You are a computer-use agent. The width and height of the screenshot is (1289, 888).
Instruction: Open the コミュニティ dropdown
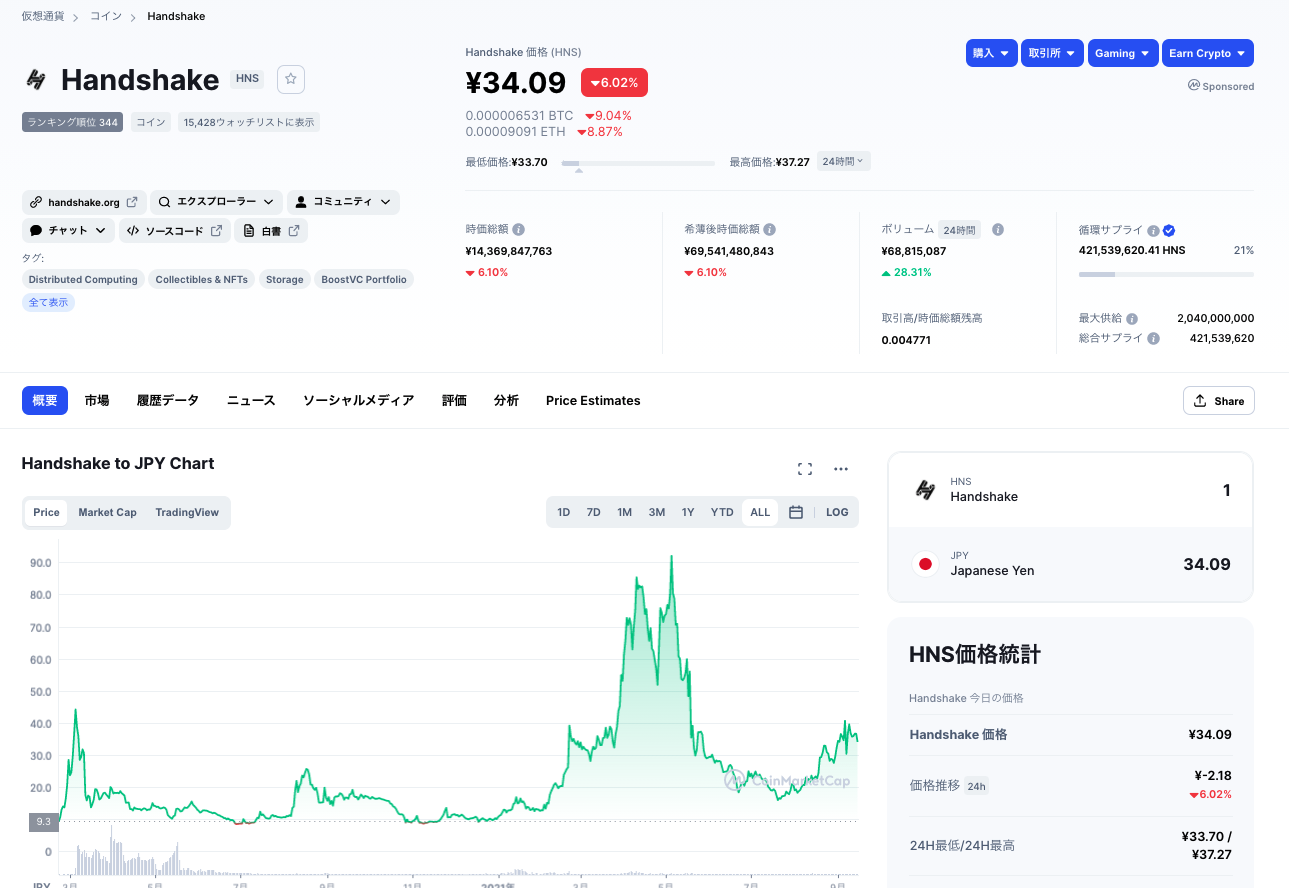point(343,202)
